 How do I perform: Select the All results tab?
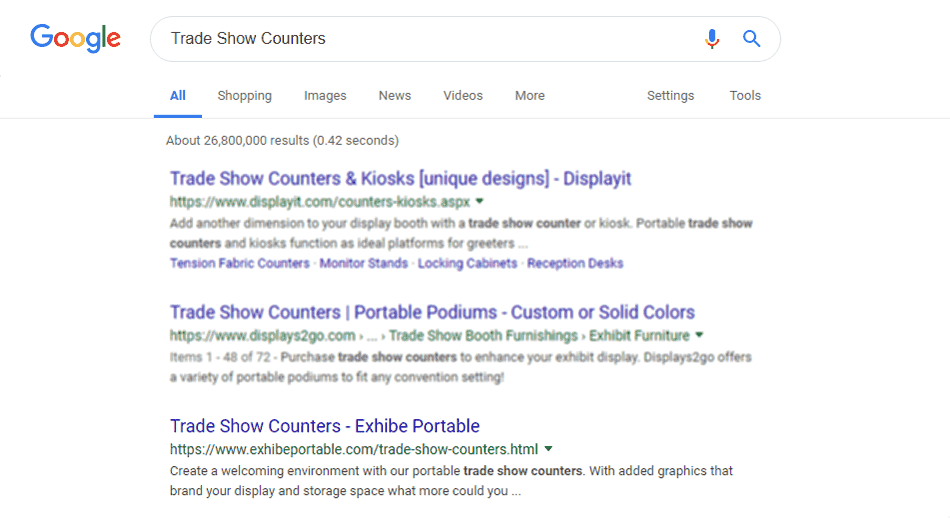178,96
